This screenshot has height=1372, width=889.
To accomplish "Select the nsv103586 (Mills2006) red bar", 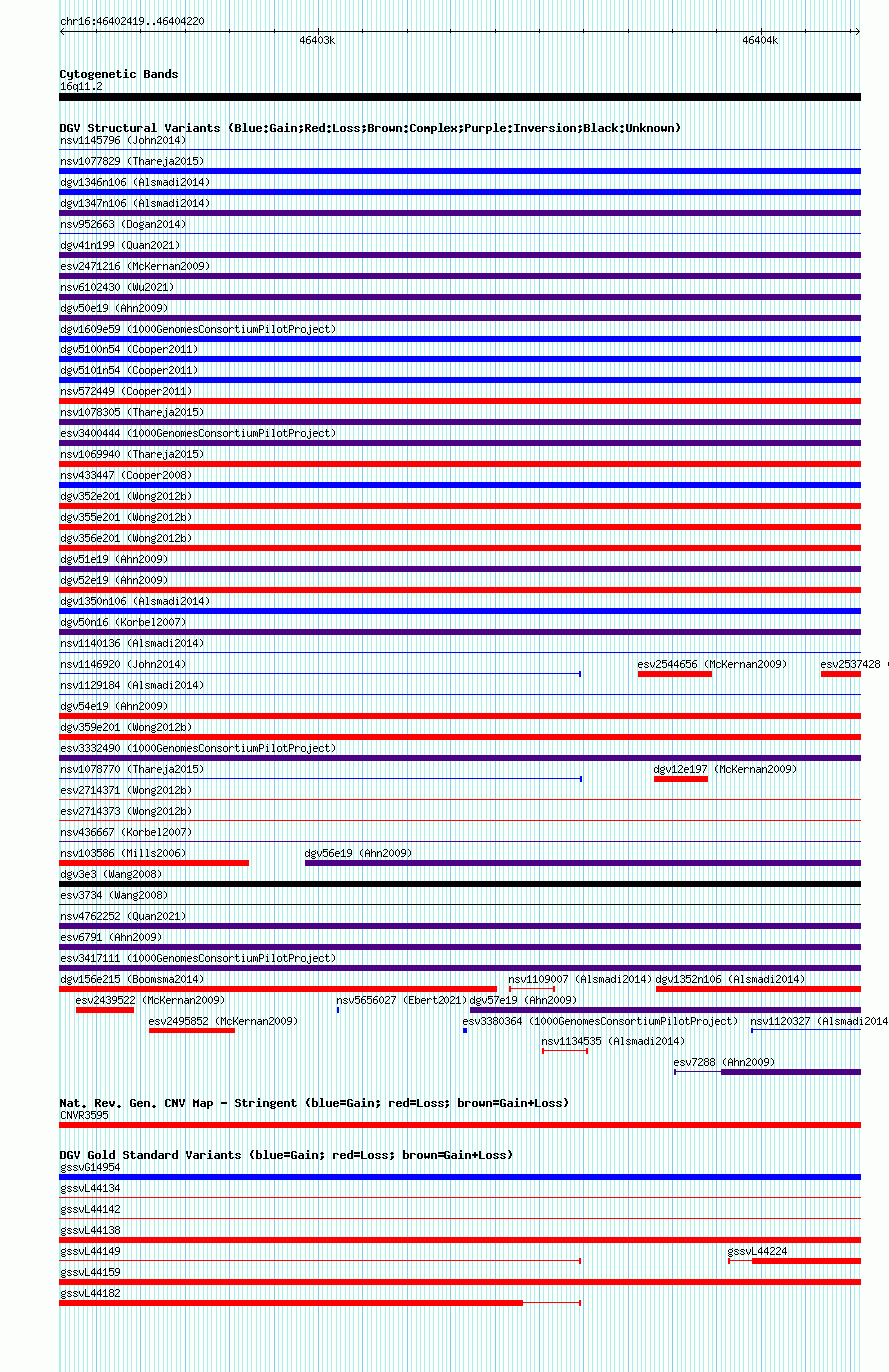I will click(154, 863).
